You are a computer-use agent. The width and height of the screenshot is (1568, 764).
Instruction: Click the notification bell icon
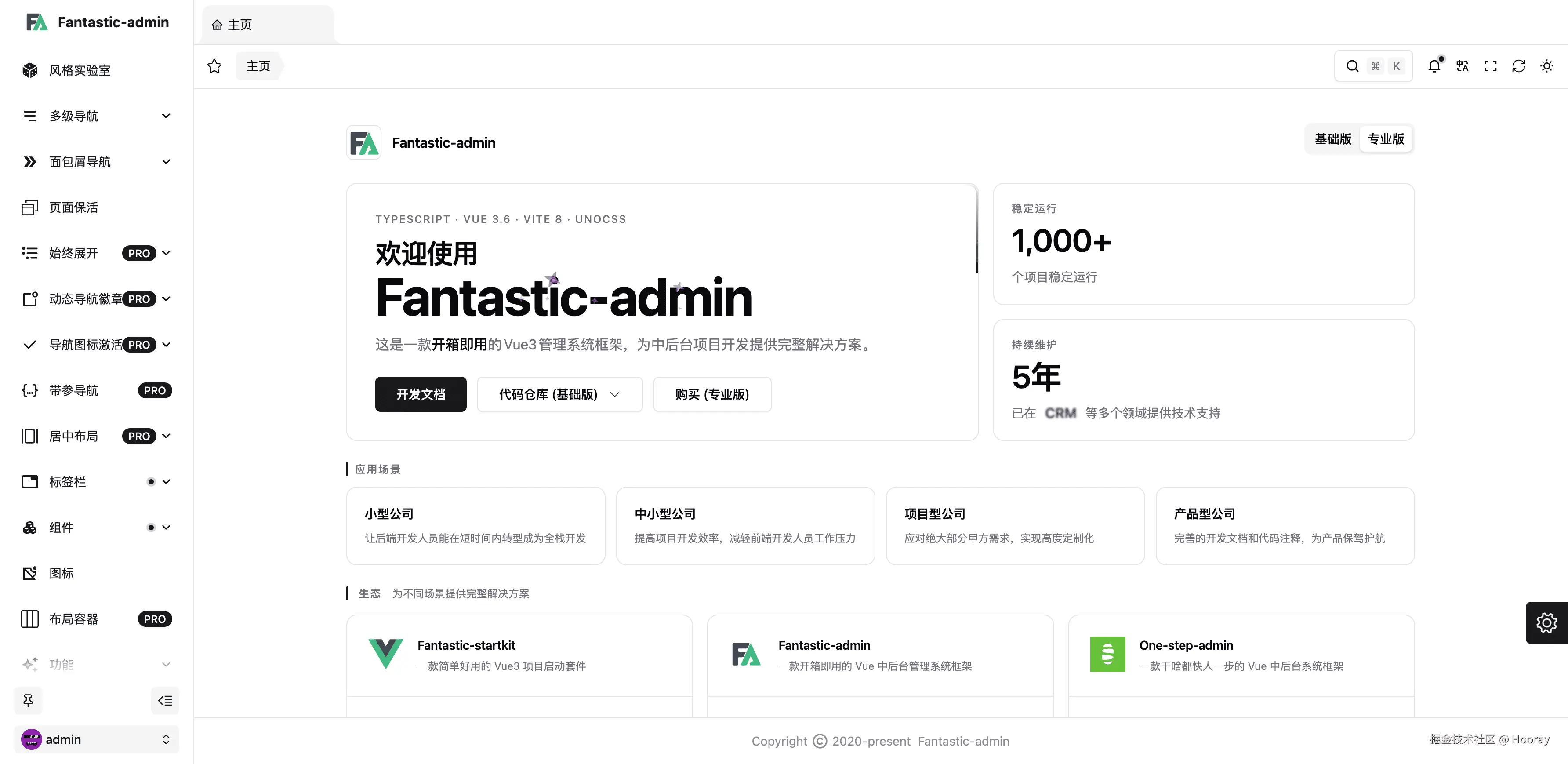point(1434,66)
